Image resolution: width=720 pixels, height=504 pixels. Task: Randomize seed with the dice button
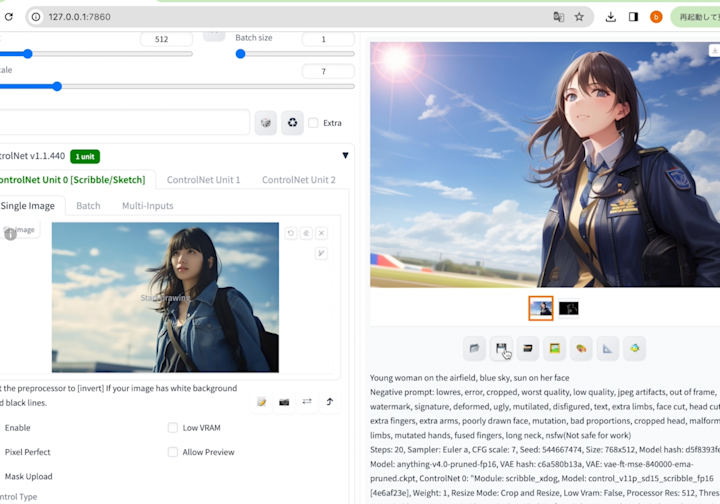(x=266, y=123)
